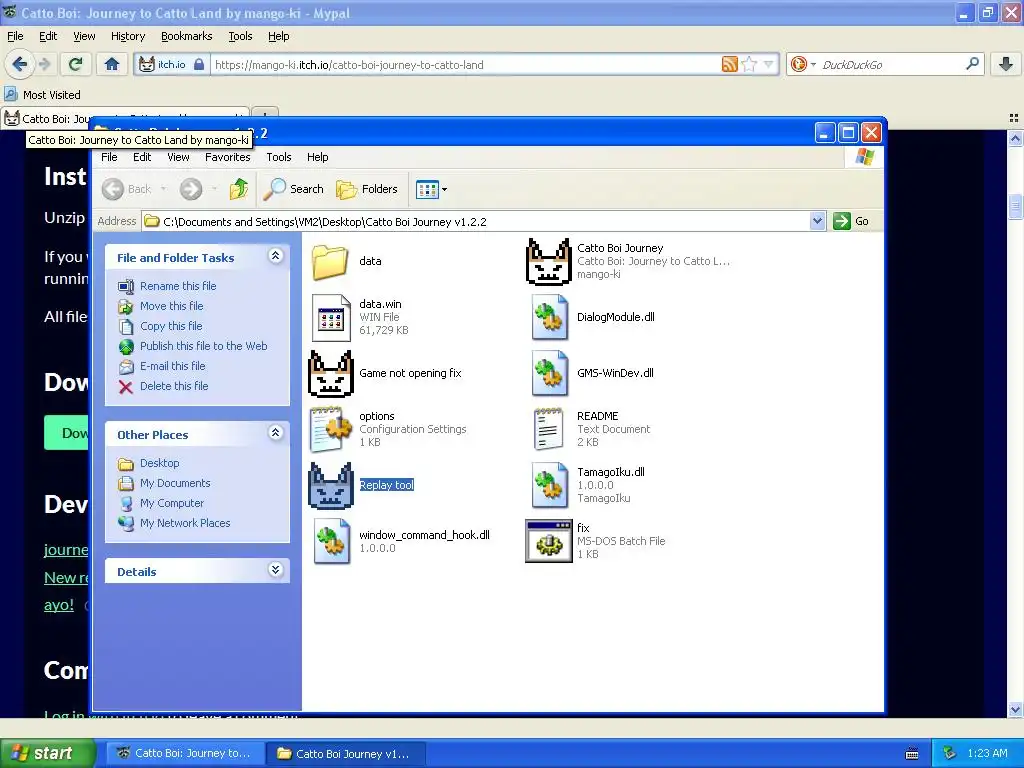The width and height of the screenshot is (1024, 768).
Task: Open the Explorer Tools menu
Action: [x=278, y=157]
